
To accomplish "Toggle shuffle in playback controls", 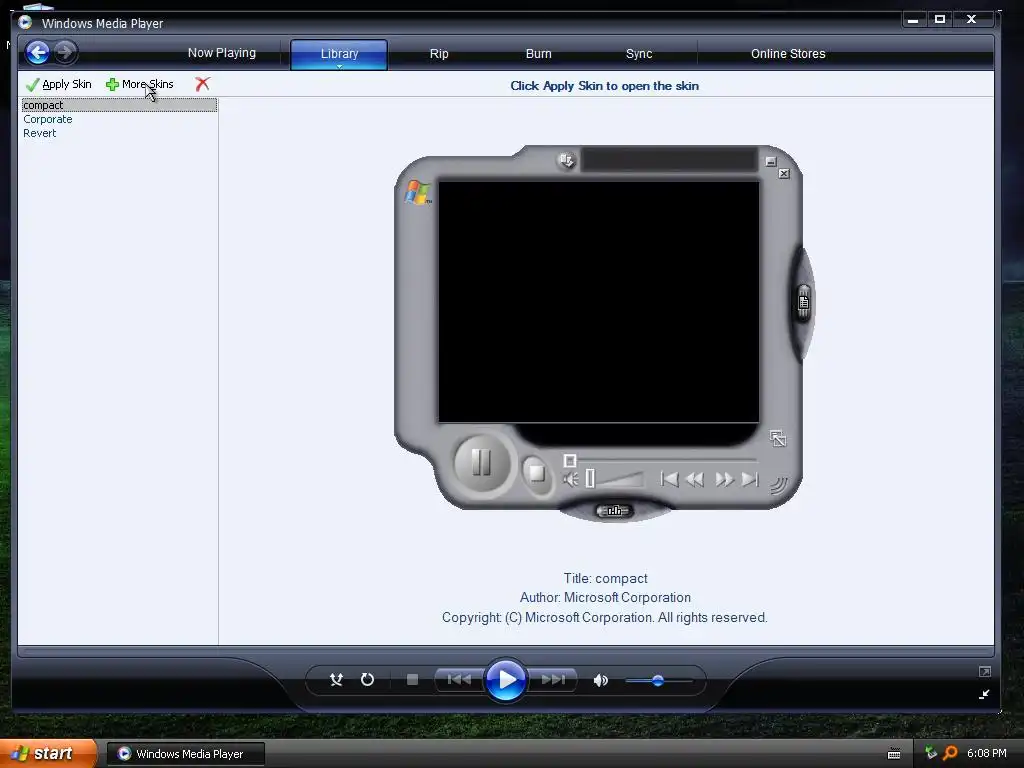I will point(336,680).
